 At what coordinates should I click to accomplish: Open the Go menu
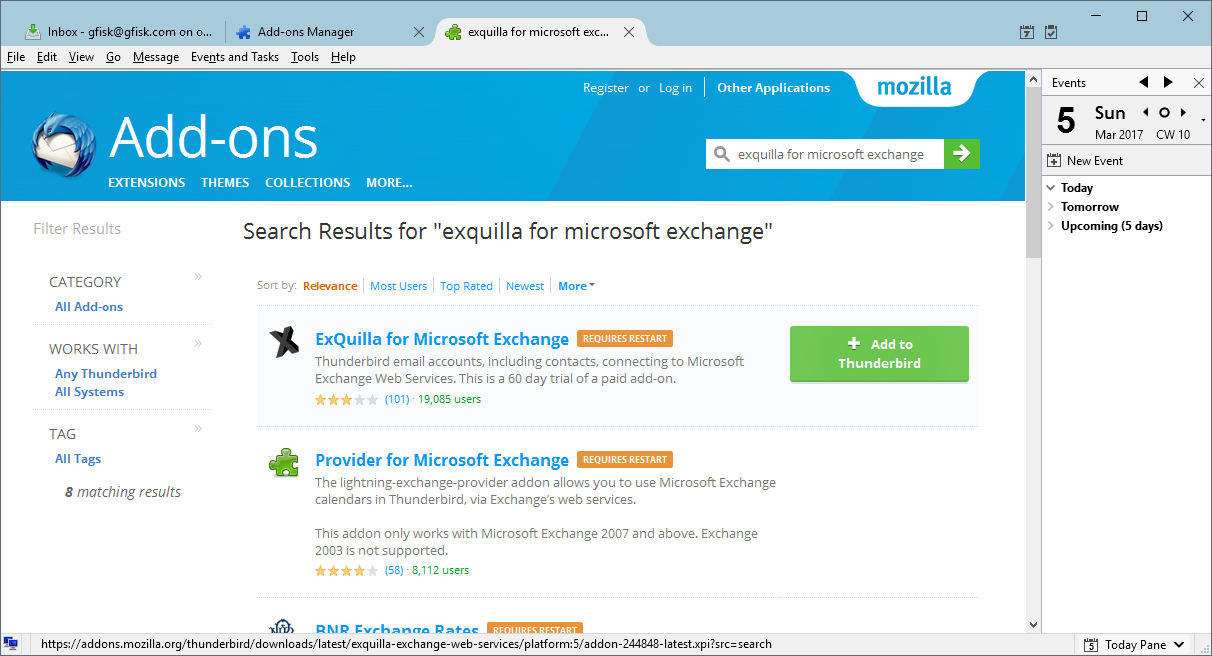click(x=113, y=57)
